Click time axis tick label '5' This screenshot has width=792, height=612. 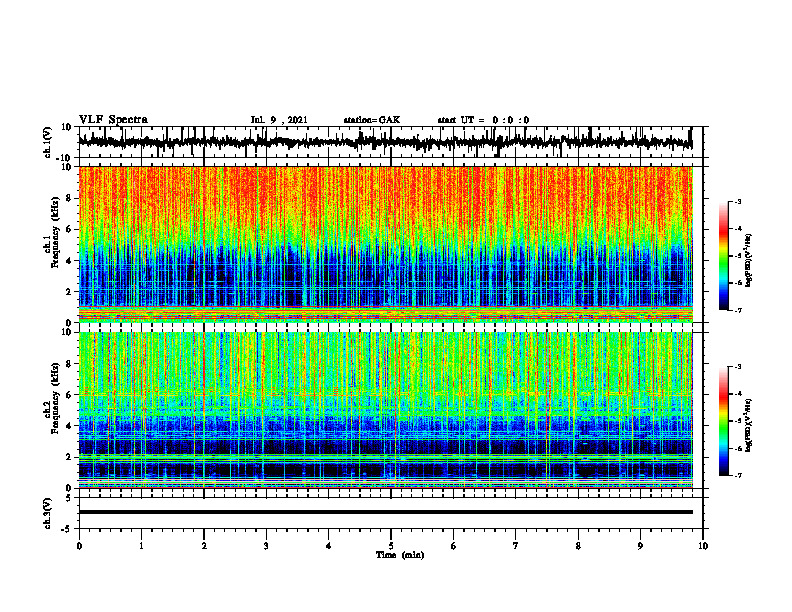391,546
